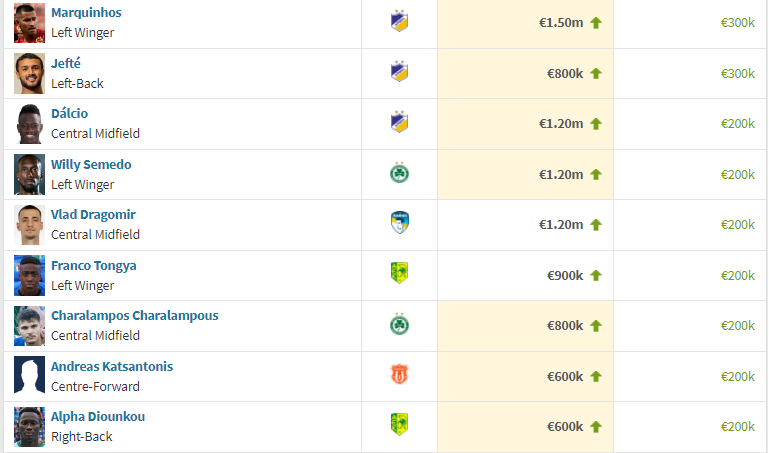
Task: Click Franco Tongya's player photo
Action: [x=29, y=275]
